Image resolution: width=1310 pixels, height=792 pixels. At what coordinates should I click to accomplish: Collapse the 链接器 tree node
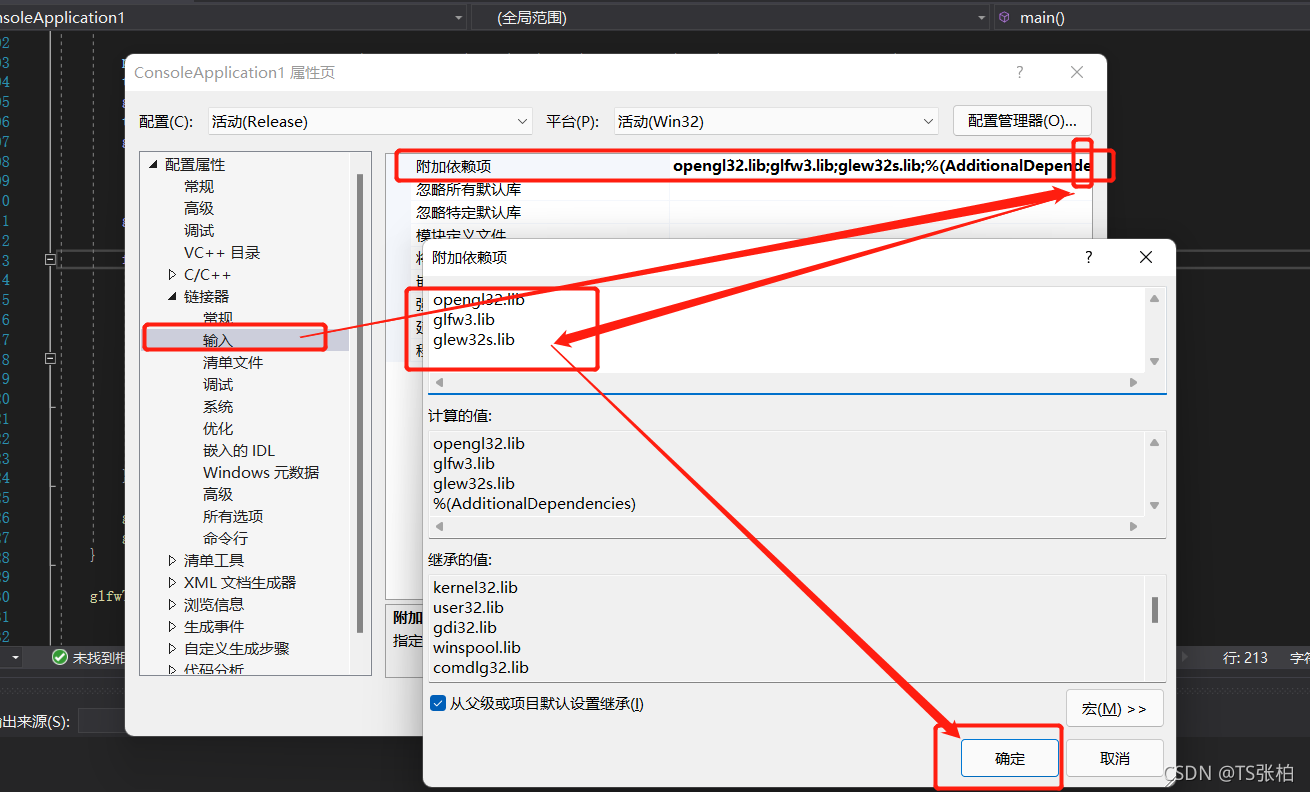pos(172,297)
